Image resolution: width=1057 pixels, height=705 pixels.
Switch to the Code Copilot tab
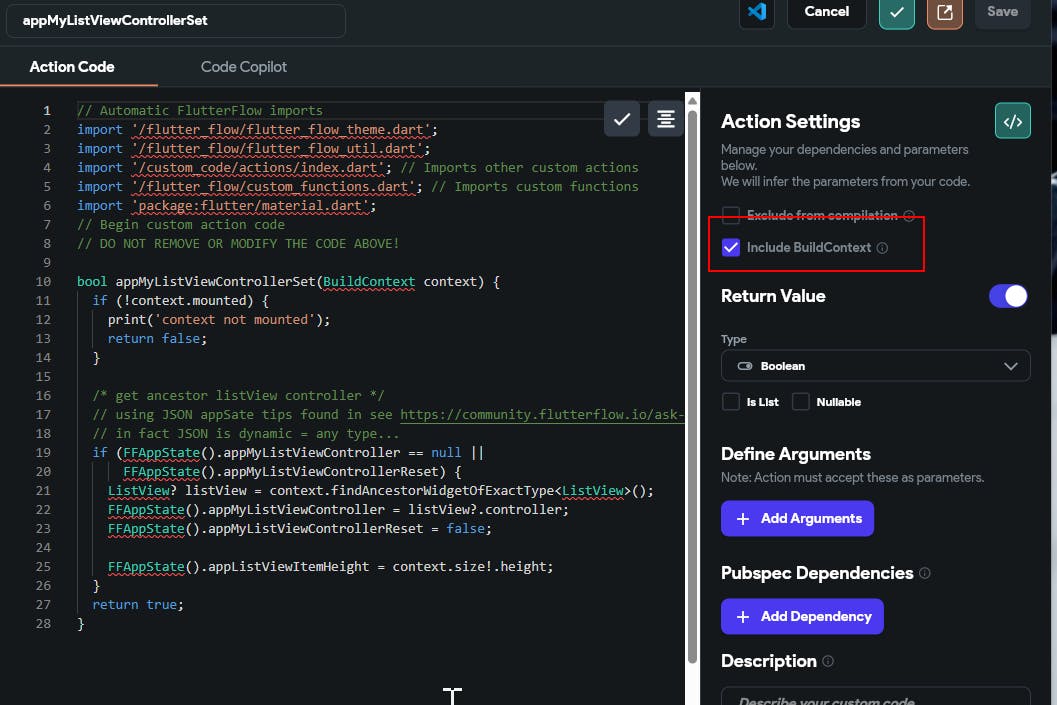coord(243,67)
